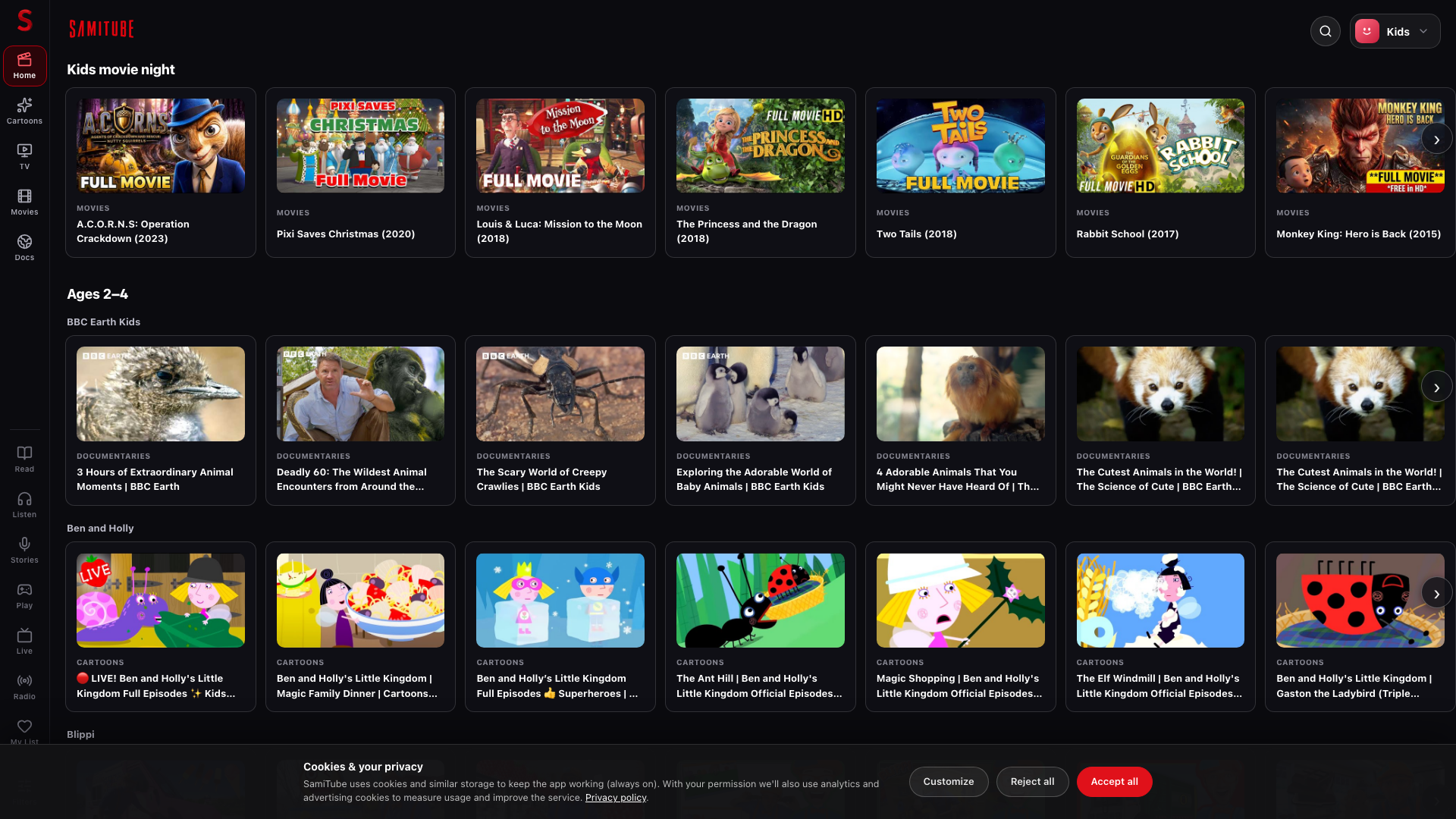The image size is (1456, 819).
Task: Click Reject all cookies button
Action: (1032, 782)
